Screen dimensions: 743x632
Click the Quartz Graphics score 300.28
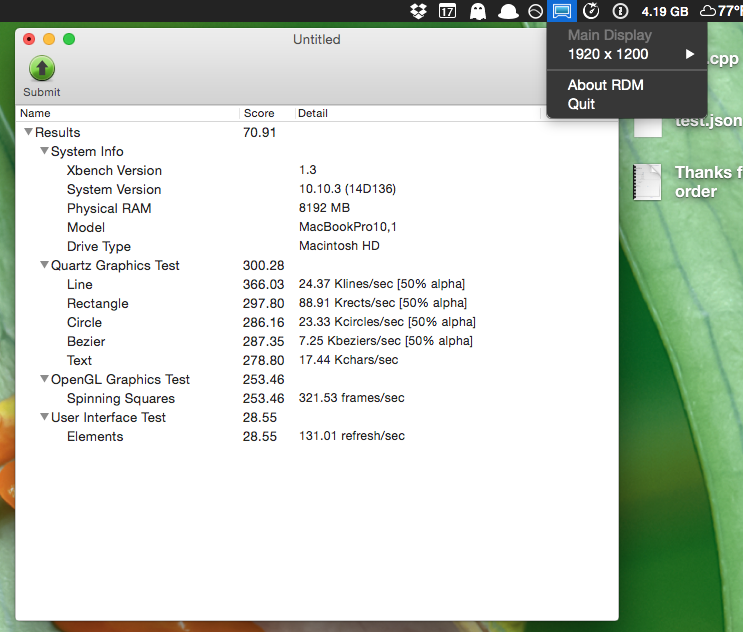coord(263,265)
